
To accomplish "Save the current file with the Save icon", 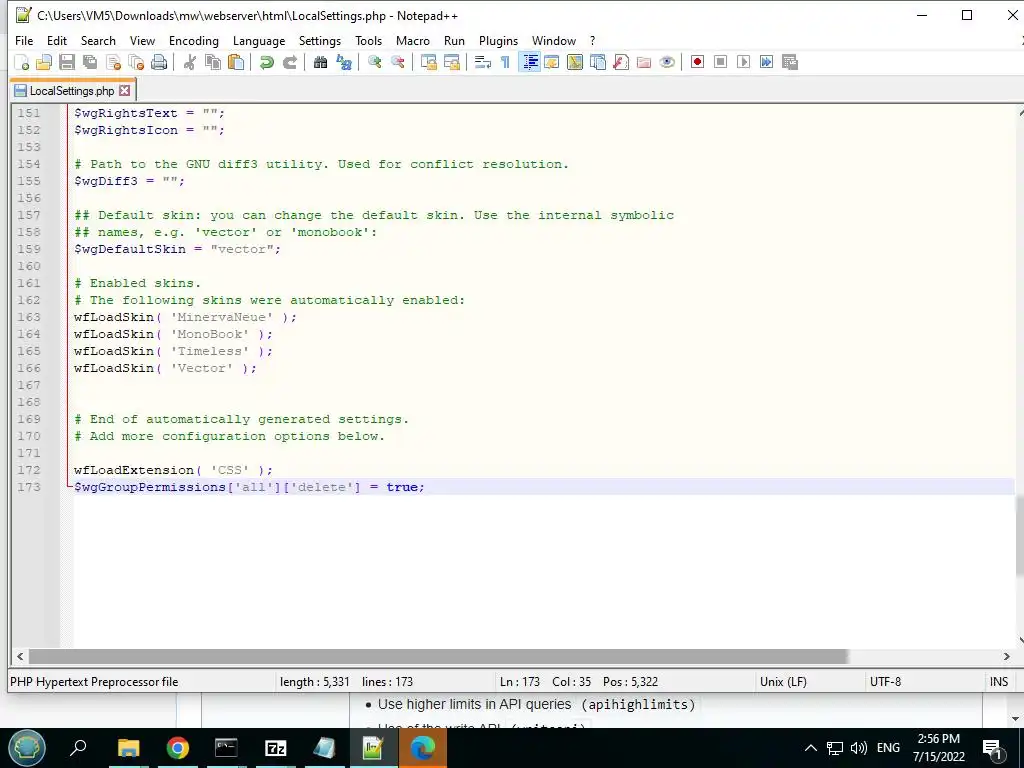I will 67,62.
